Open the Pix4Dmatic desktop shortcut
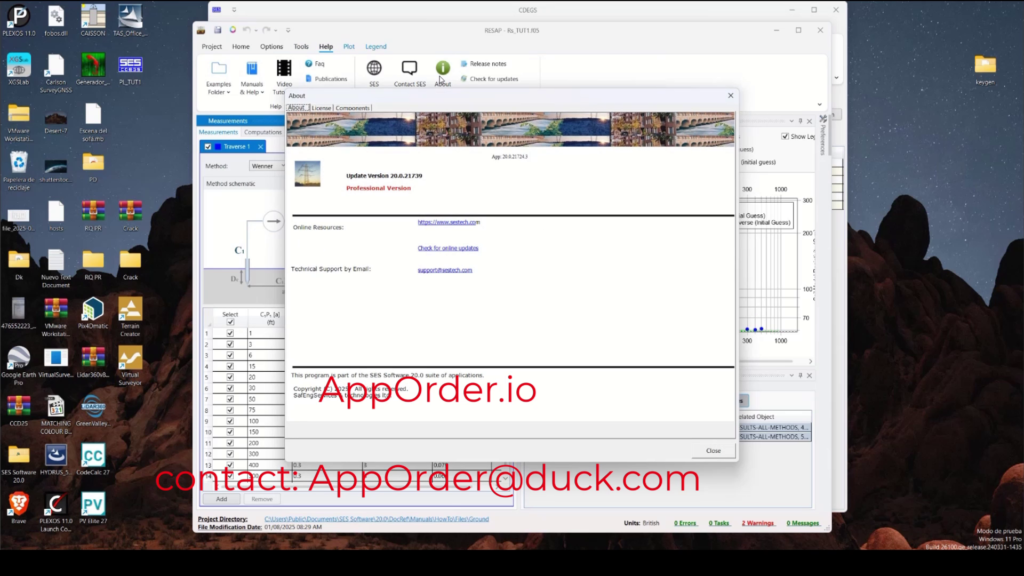Viewport: 1024px width, 576px height. click(93, 313)
